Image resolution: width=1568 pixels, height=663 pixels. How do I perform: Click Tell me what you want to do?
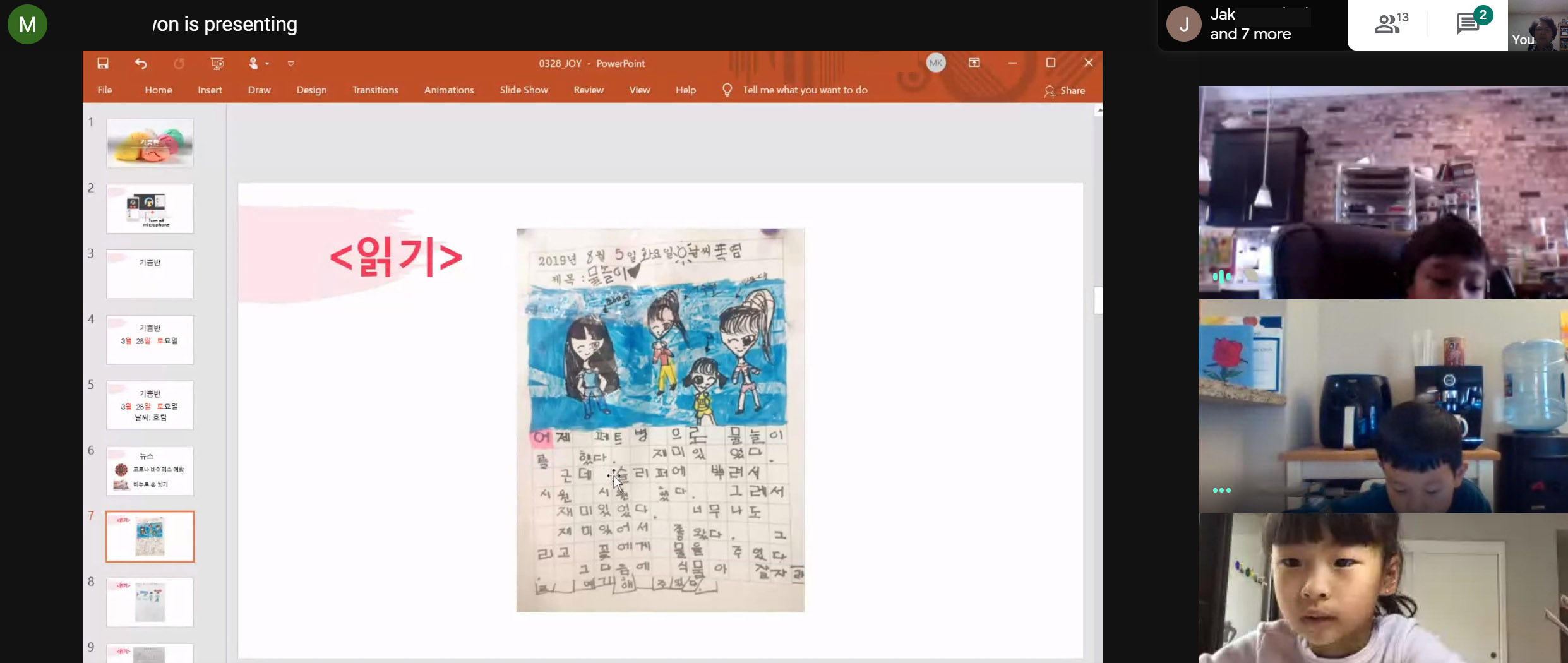point(805,90)
